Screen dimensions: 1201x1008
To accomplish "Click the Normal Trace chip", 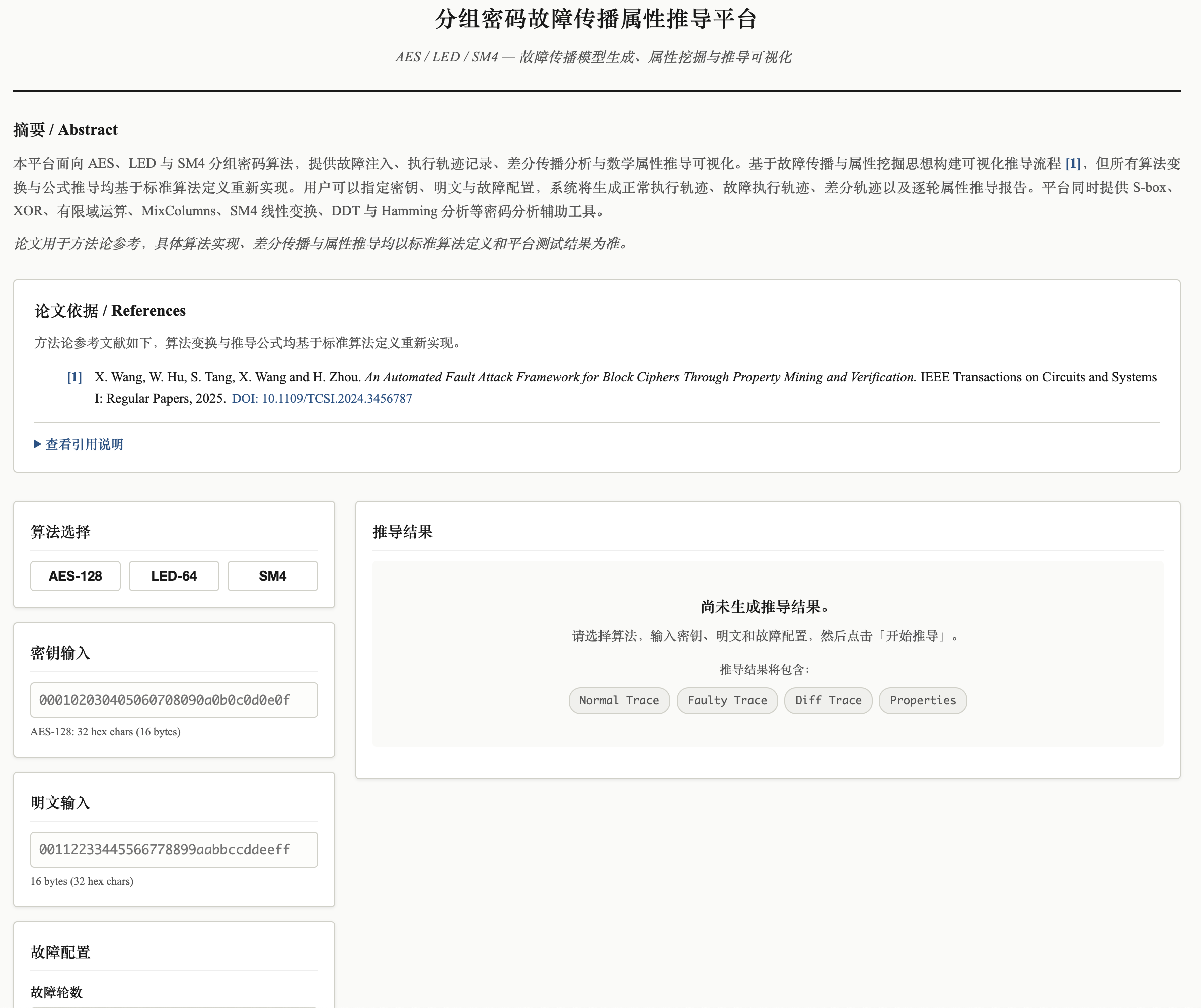I will click(x=619, y=700).
